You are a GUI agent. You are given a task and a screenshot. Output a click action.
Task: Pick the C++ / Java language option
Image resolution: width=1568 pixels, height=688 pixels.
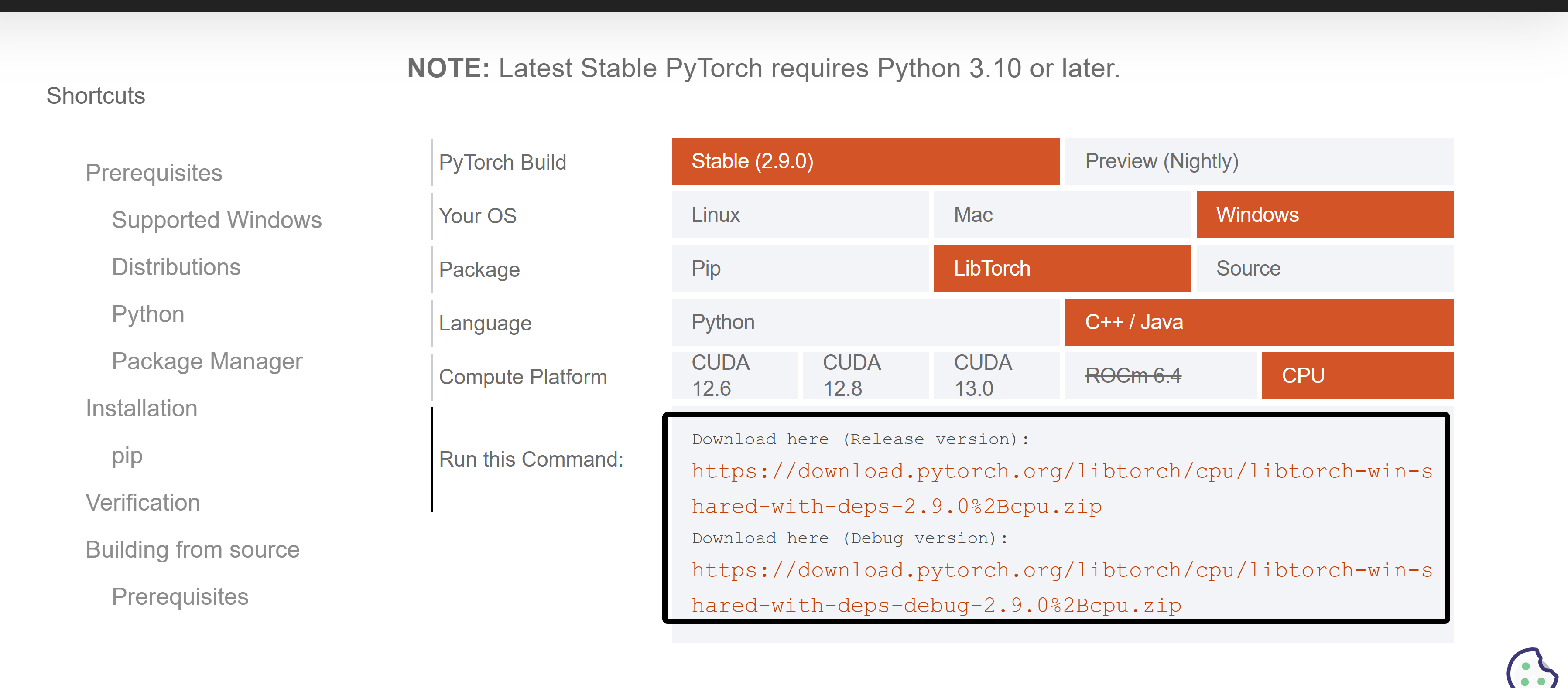tap(1258, 322)
